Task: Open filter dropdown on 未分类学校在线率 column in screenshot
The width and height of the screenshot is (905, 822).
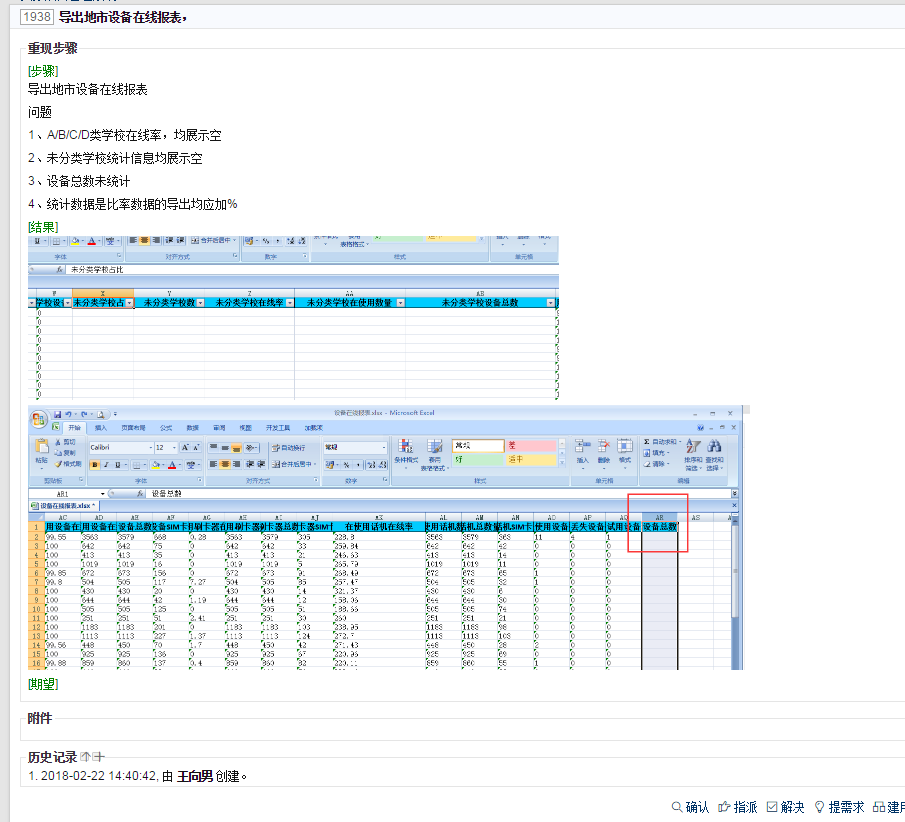Action: coord(289,303)
